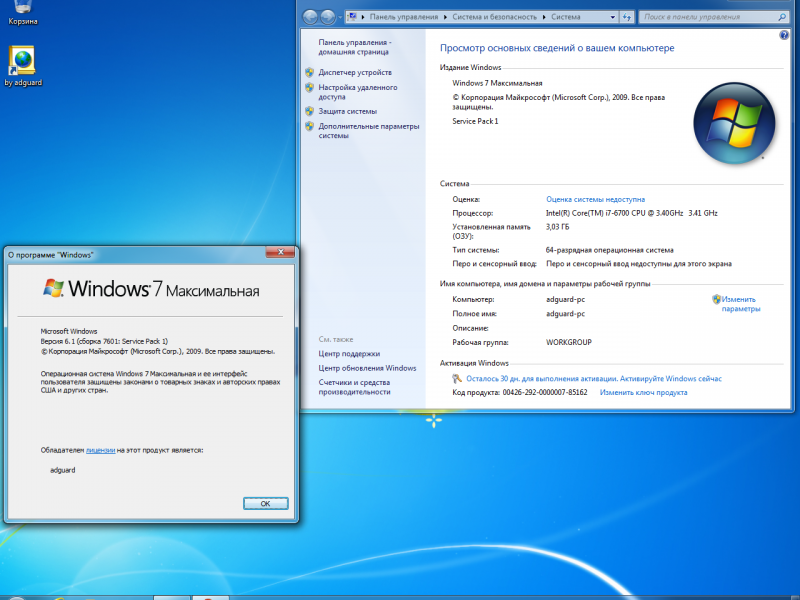Expand the arrow before Панель управления breadcrumb
The width and height of the screenshot is (800, 600).
(363, 17)
